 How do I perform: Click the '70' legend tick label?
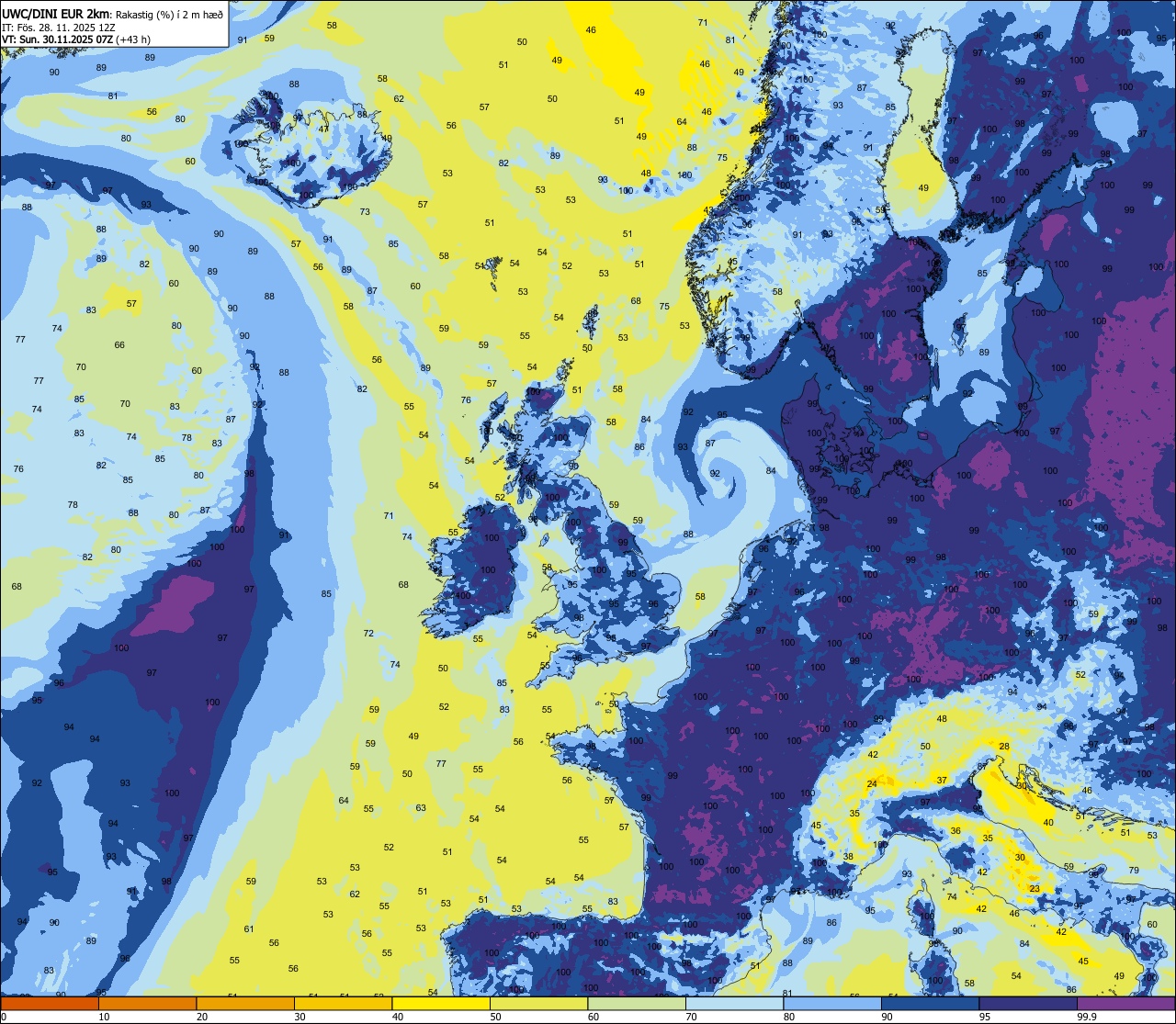[691, 1017]
